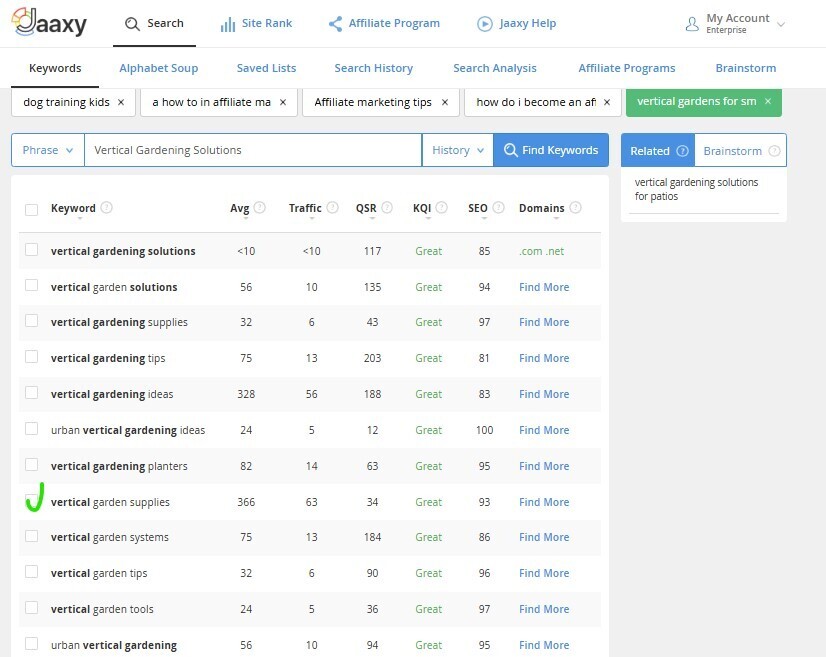Open Affiliate Programs tab

pos(627,68)
